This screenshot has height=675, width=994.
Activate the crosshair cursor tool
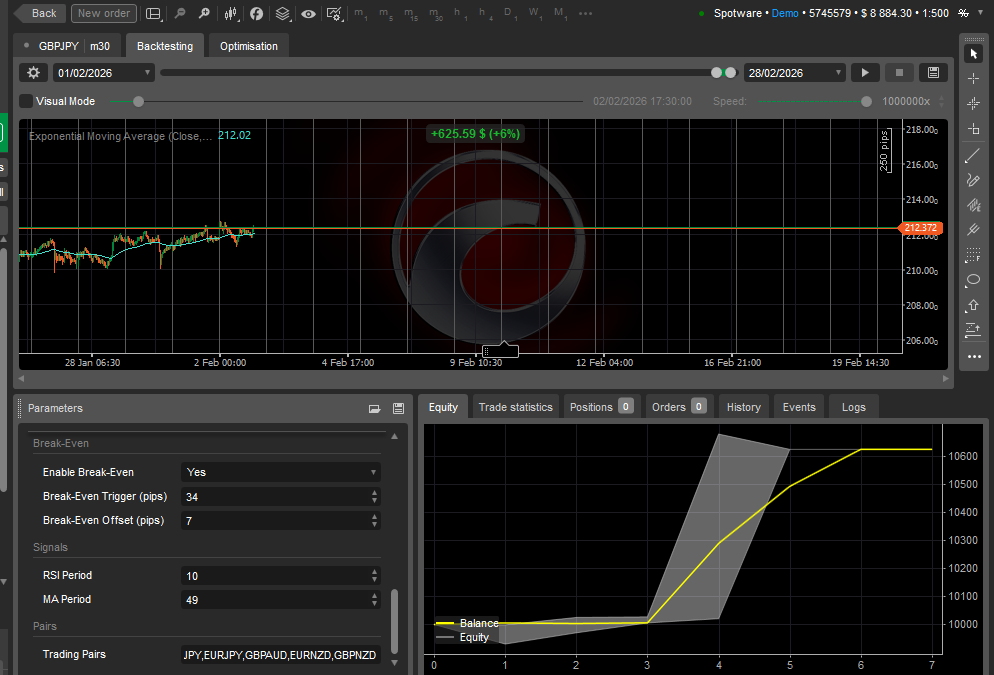(x=974, y=78)
